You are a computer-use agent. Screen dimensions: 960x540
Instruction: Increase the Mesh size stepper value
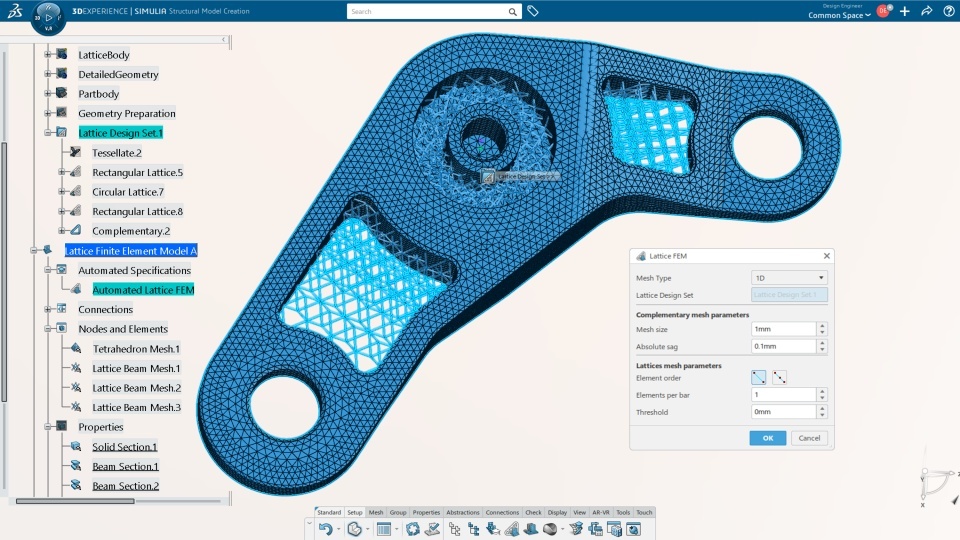click(x=822, y=326)
